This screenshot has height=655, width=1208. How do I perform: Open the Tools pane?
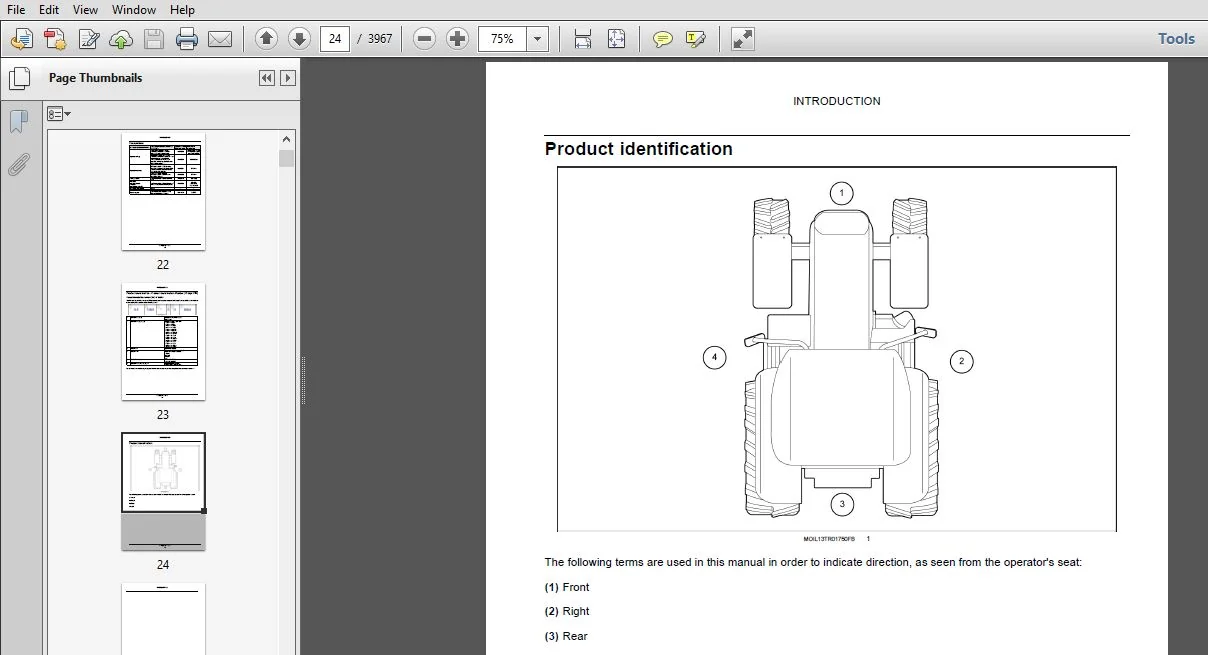pos(1176,39)
